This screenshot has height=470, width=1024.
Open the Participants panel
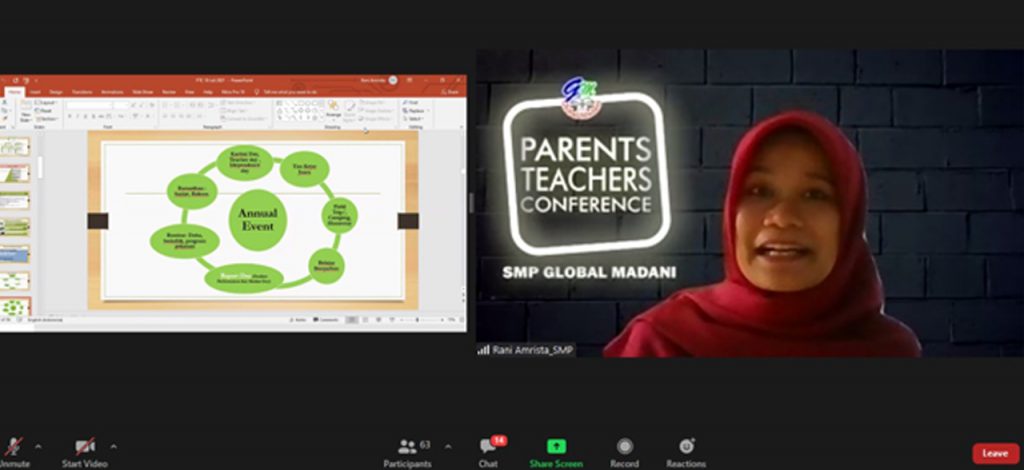(407, 452)
